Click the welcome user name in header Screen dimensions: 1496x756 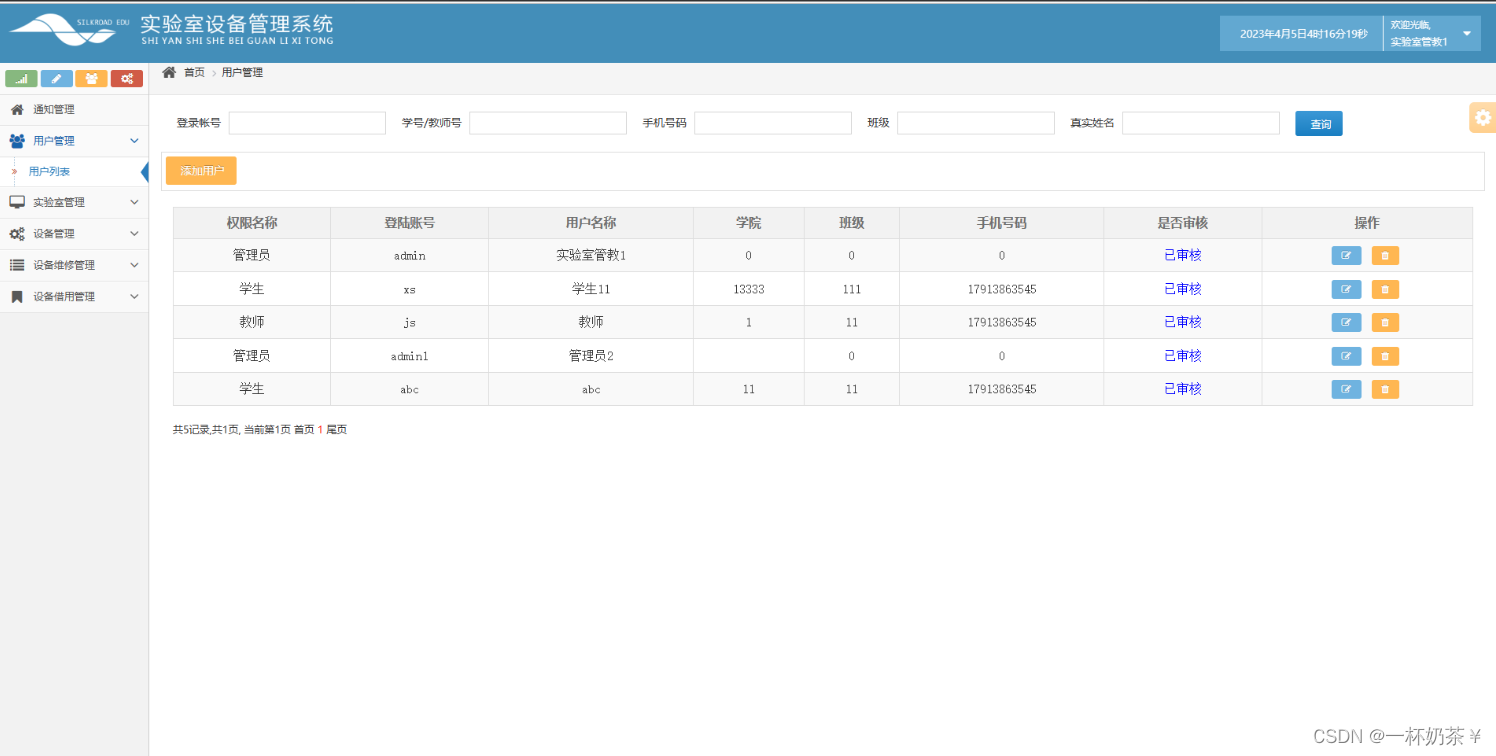(1419, 42)
